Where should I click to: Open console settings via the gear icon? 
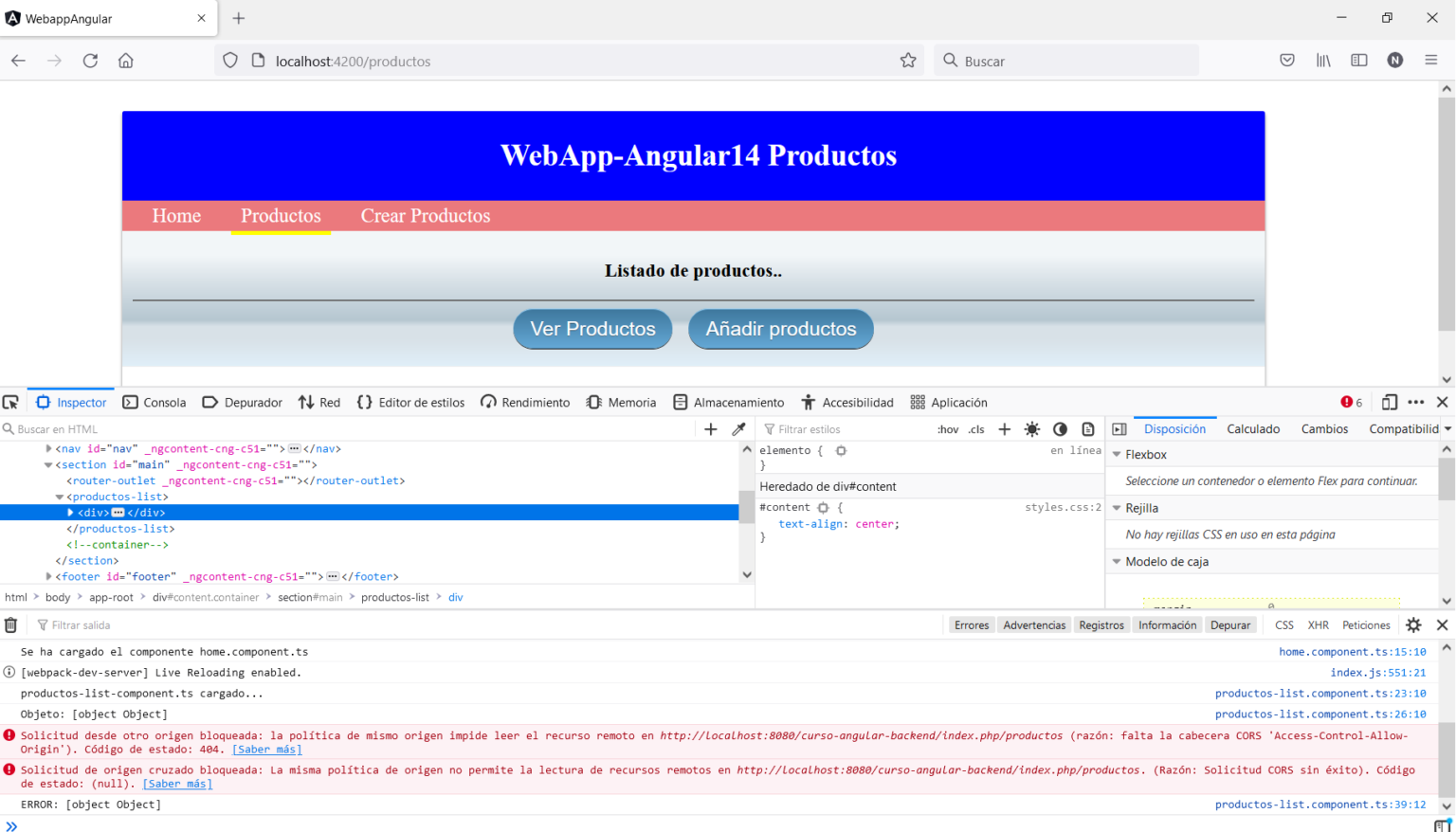[x=1412, y=624]
